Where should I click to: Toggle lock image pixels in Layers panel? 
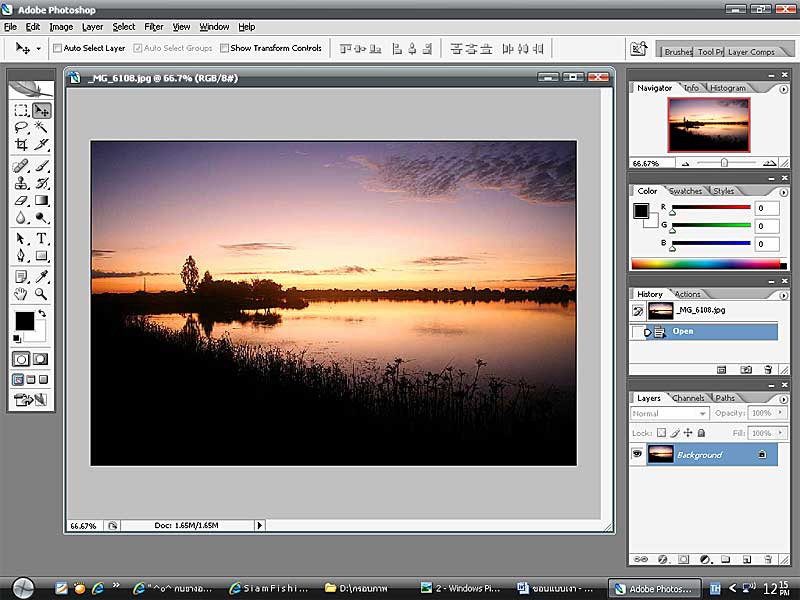(674, 433)
